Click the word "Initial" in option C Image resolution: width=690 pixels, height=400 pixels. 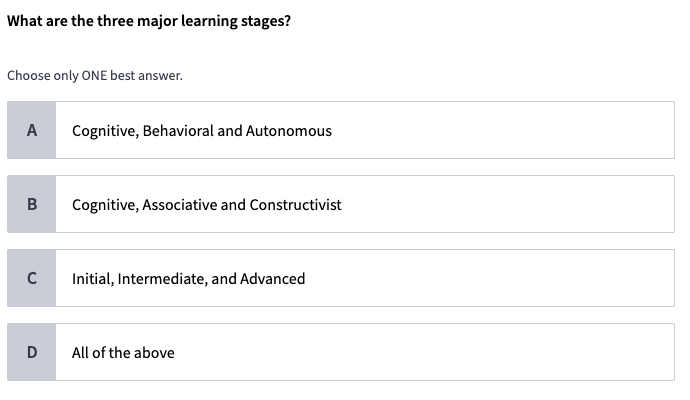(92, 279)
